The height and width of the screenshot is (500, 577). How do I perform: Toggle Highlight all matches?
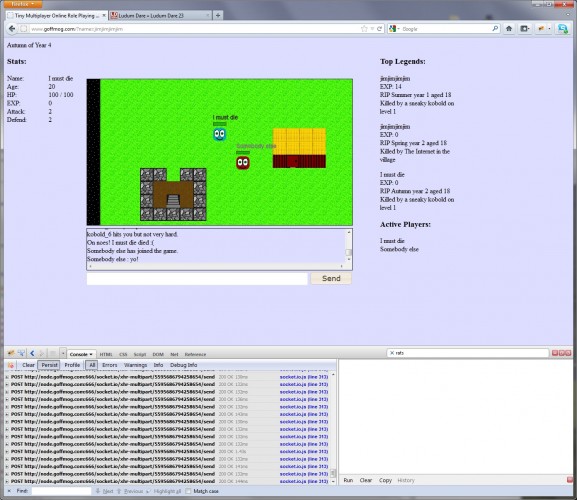point(164,491)
